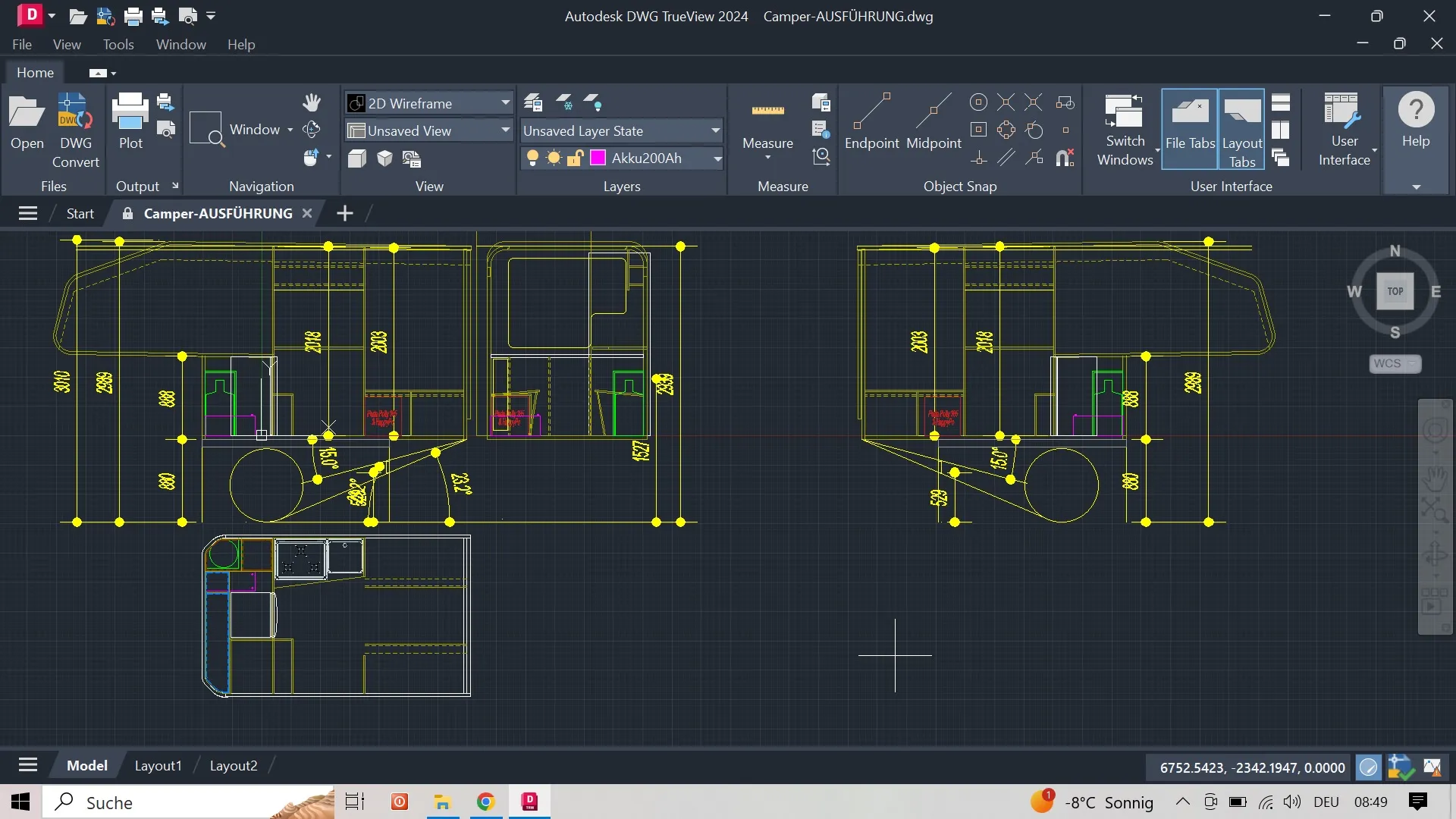Expand the 2D Wireframe visual style dropdown

[x=505, y=103]
